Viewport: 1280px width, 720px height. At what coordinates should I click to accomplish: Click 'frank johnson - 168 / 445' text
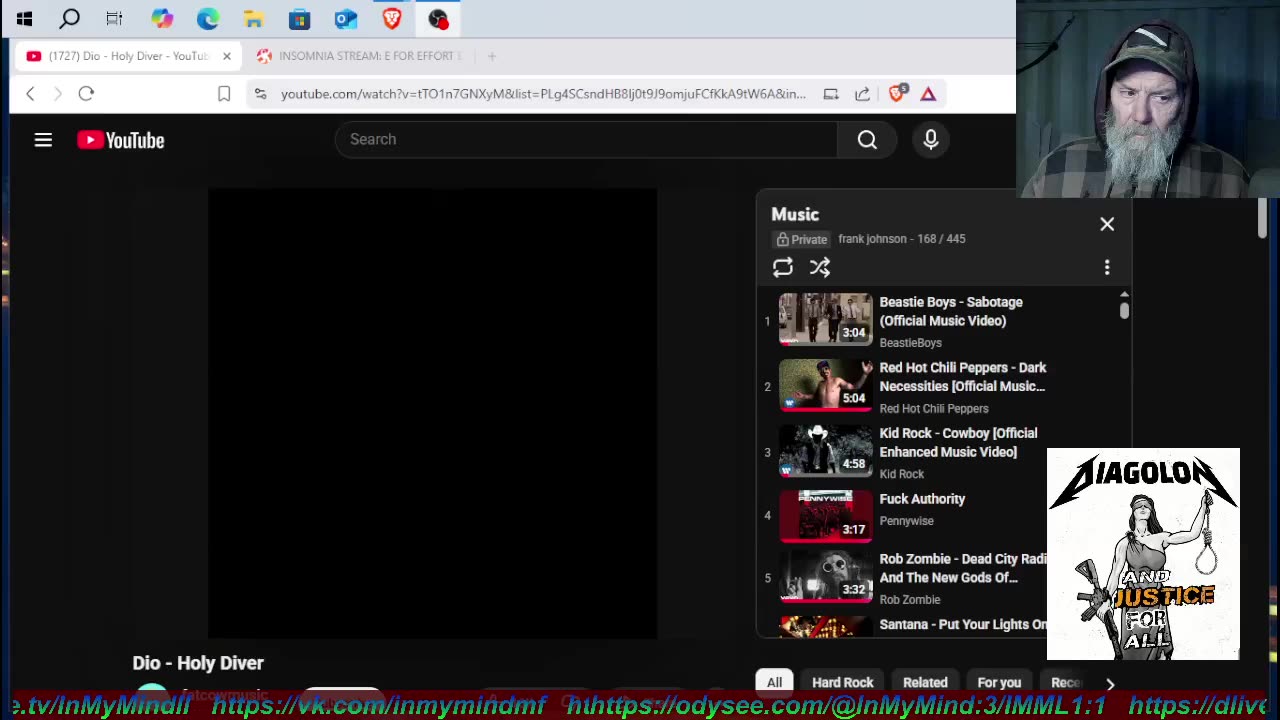[x=902, y=239]
